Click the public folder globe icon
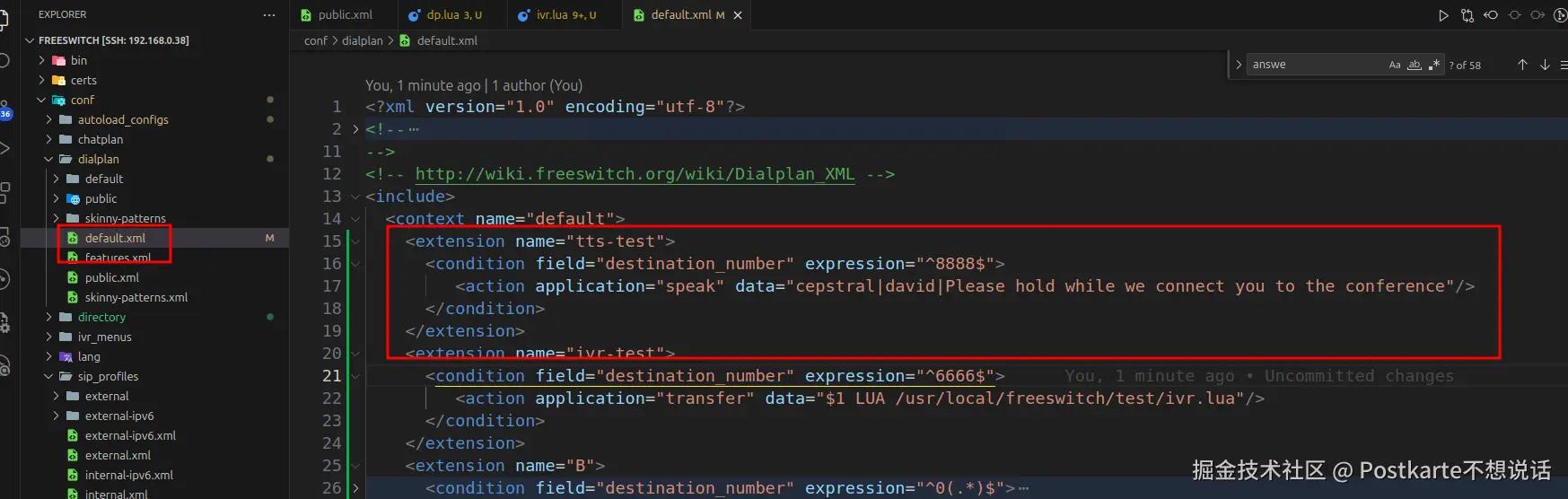1568x499 pixels. [74, 198]
